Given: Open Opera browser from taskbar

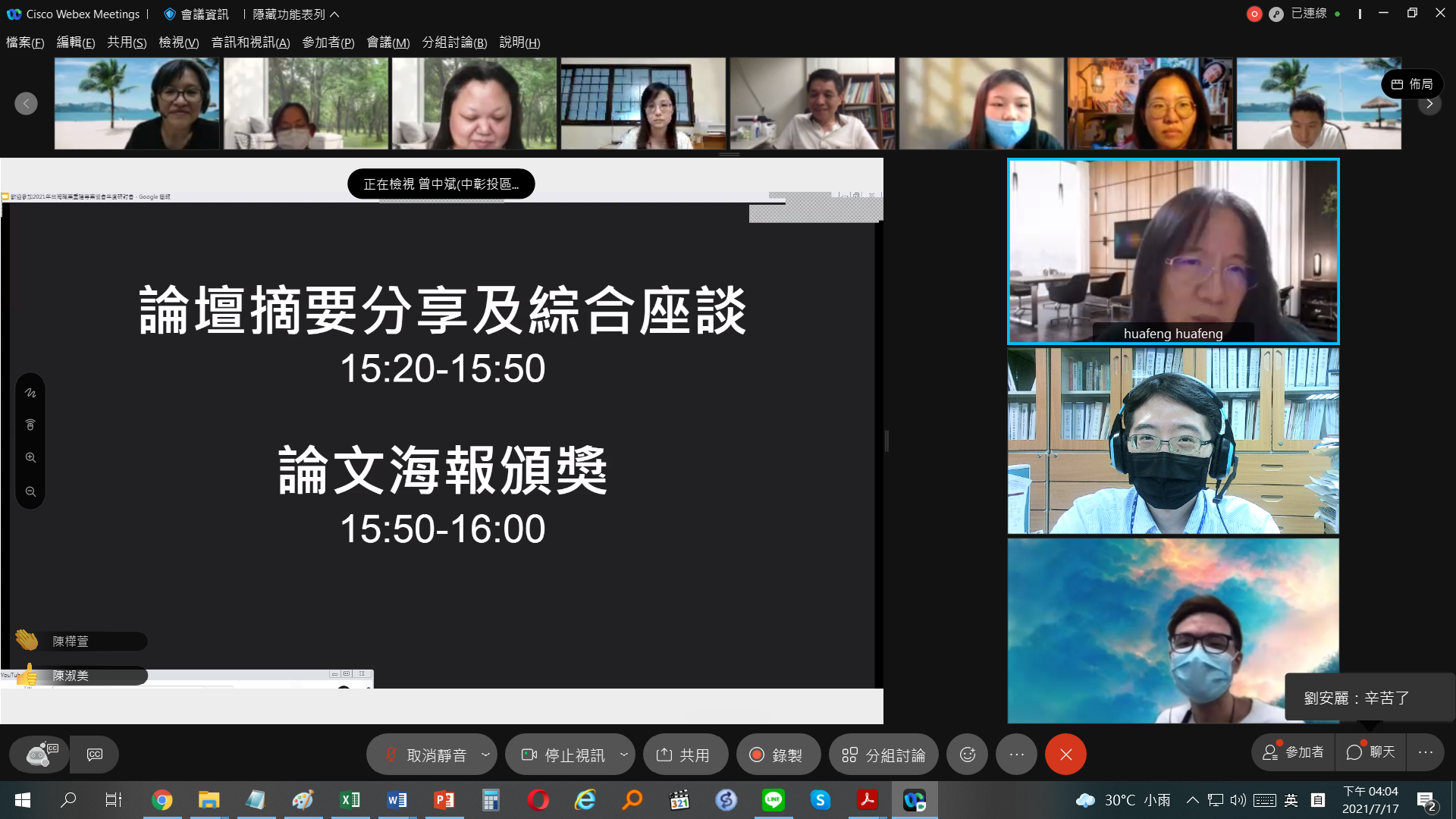Looking at the screenshot, I should [538, 800].
